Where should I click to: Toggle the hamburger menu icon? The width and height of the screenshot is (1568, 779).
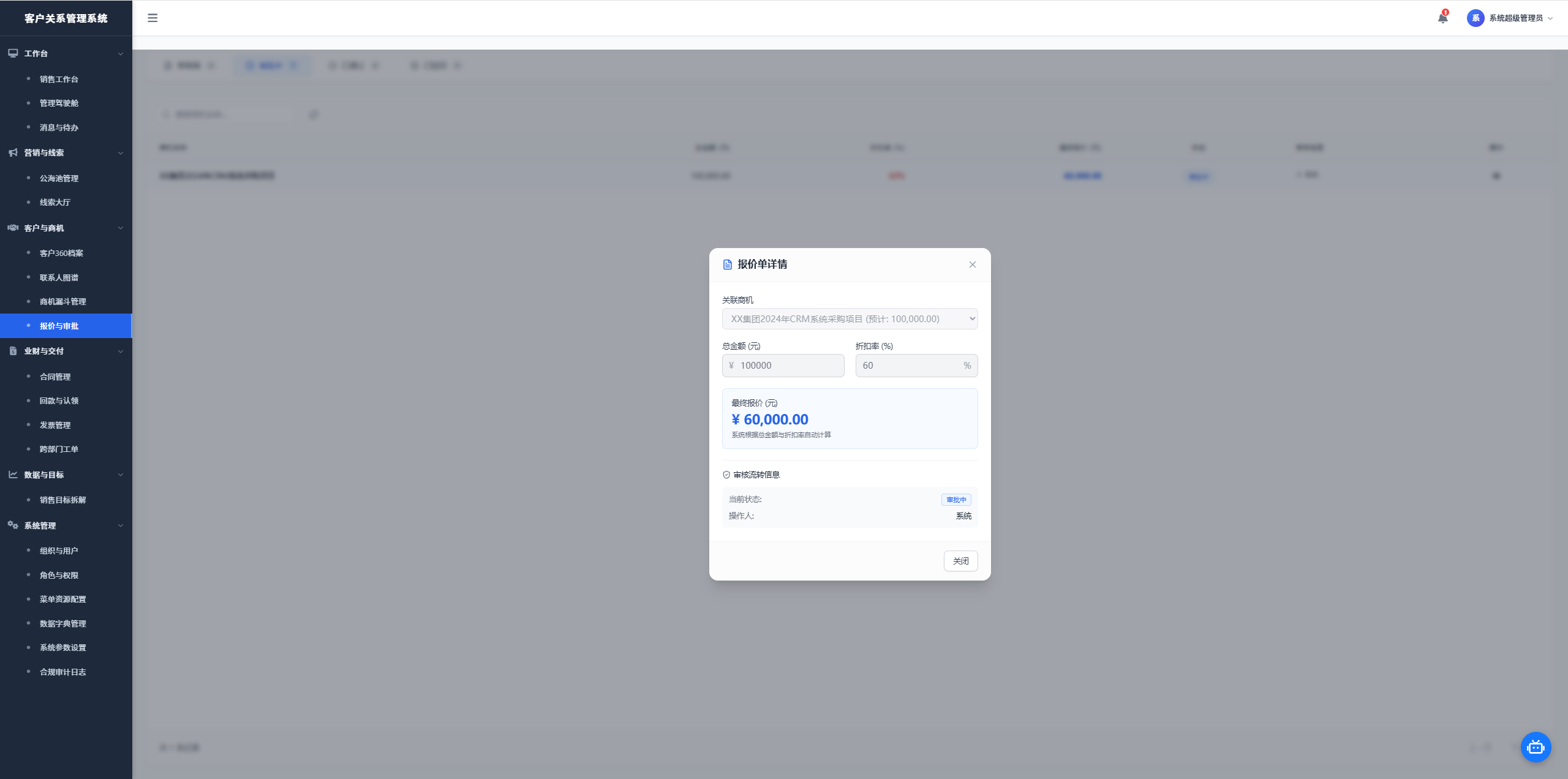(x=153, y=18)
